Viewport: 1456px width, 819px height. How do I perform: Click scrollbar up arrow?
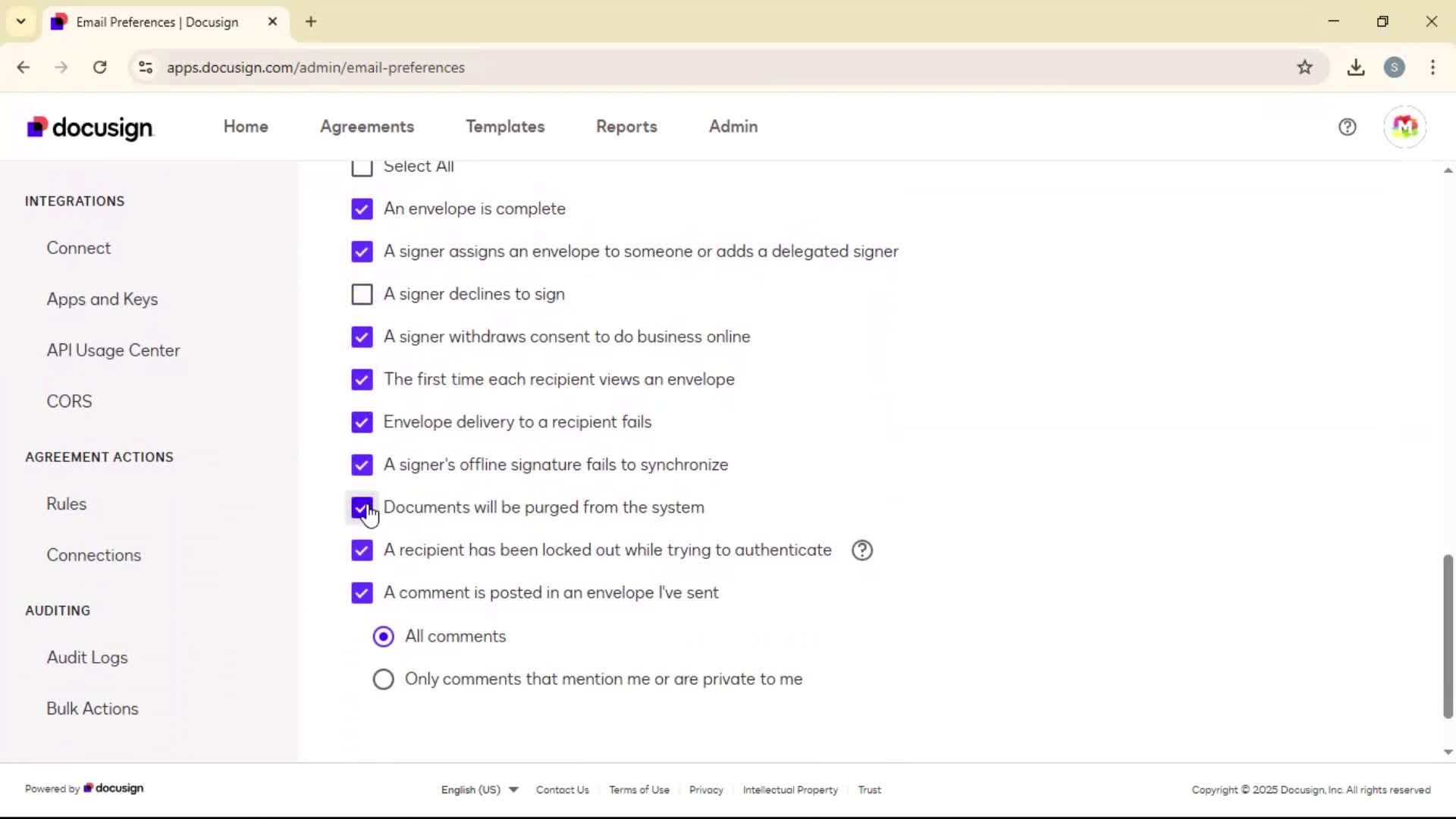click(1448, 171)
